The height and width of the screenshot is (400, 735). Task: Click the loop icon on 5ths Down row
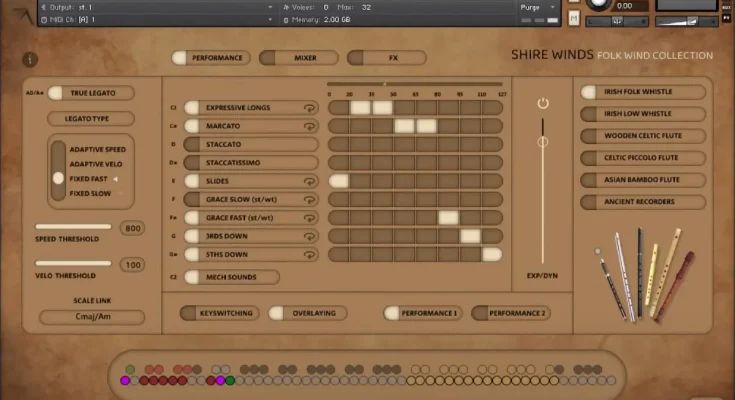click(x=310, y=254)
